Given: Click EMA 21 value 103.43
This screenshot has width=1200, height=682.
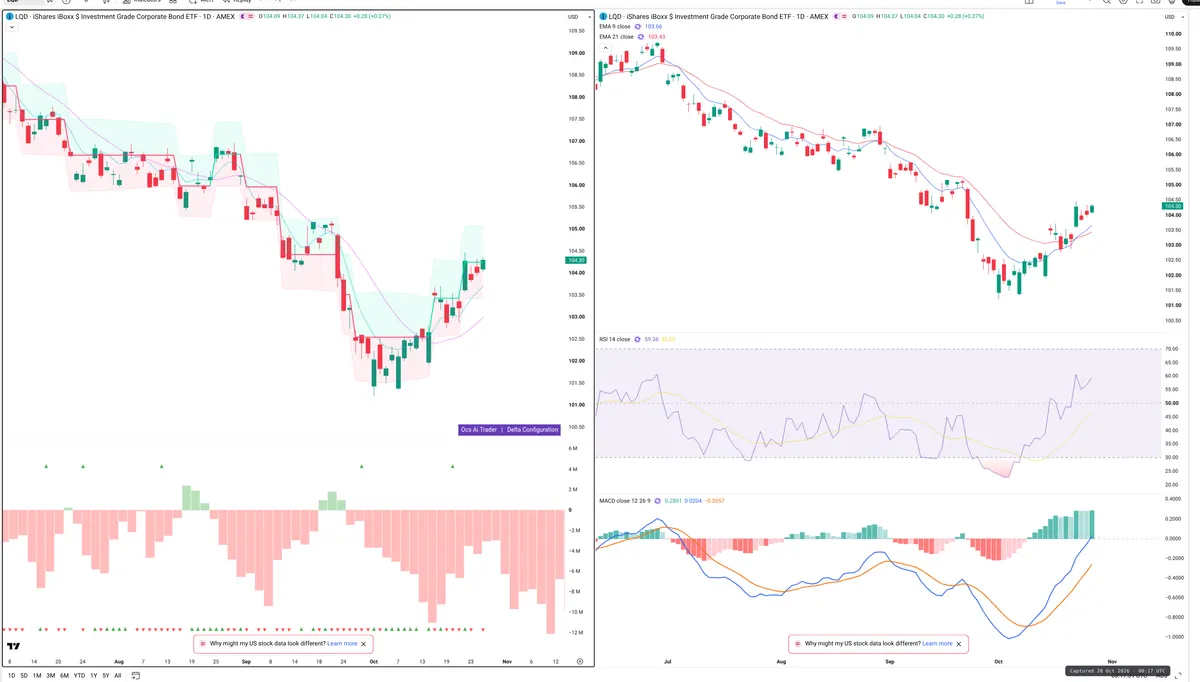Looking at the screenshot, I should pos(657,37).
